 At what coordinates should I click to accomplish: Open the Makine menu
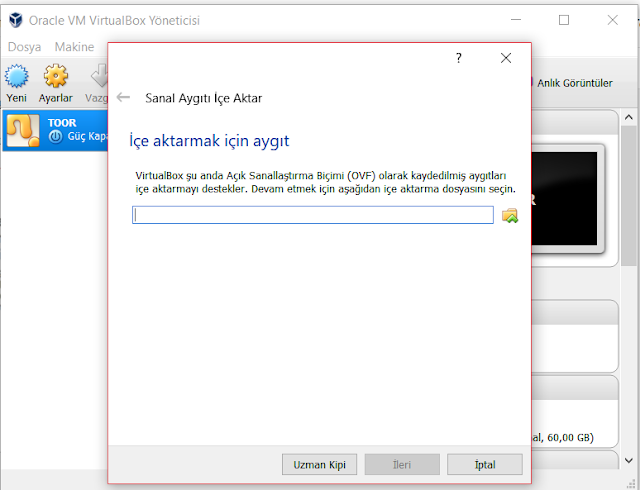pos(74,47)
